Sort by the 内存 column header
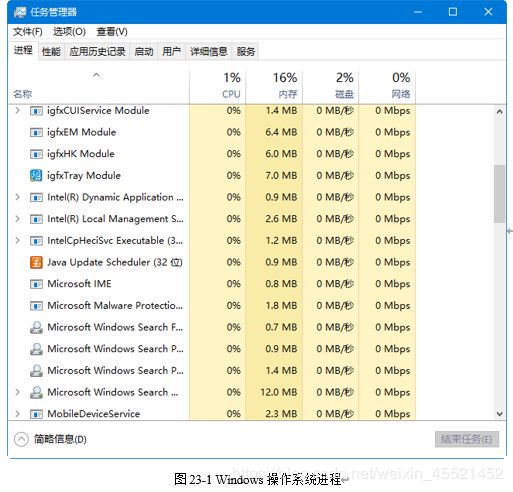 (x=274, y=86)
